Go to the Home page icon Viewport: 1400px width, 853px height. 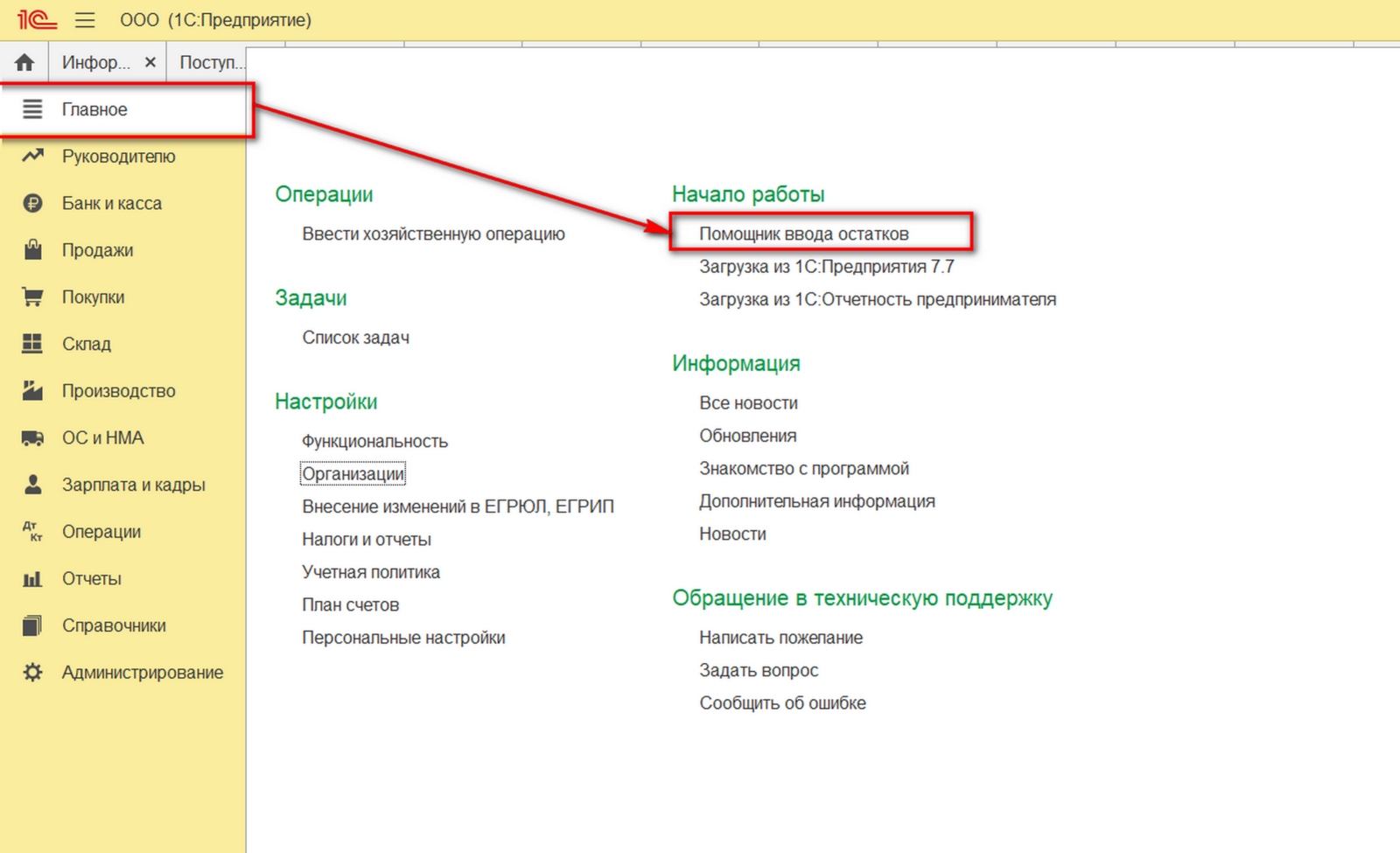click(24, 62)
